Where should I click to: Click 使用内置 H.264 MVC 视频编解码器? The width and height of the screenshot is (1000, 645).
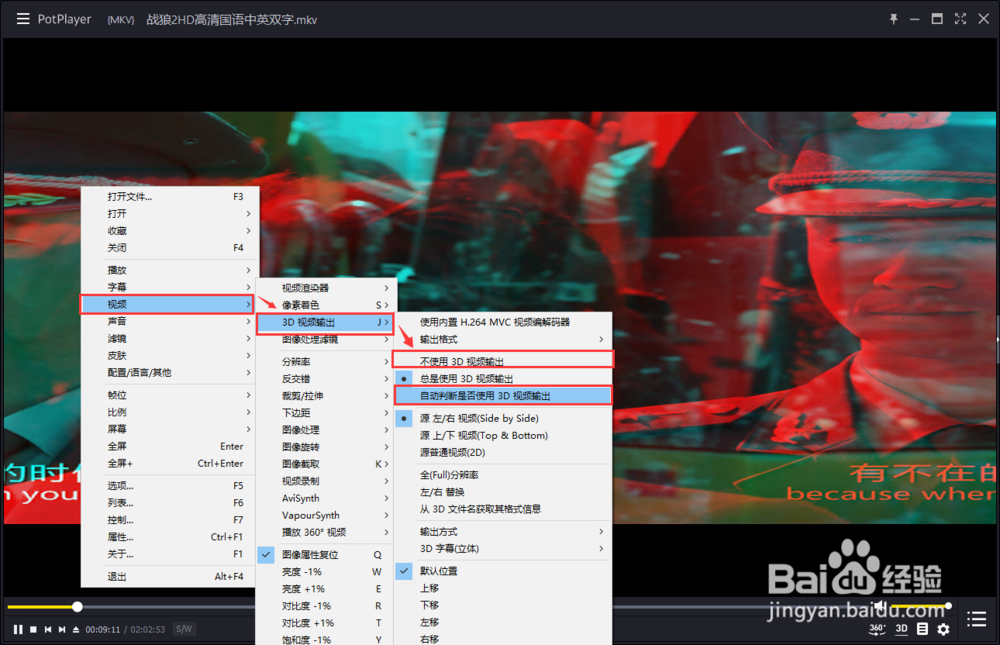pos(503,322)
